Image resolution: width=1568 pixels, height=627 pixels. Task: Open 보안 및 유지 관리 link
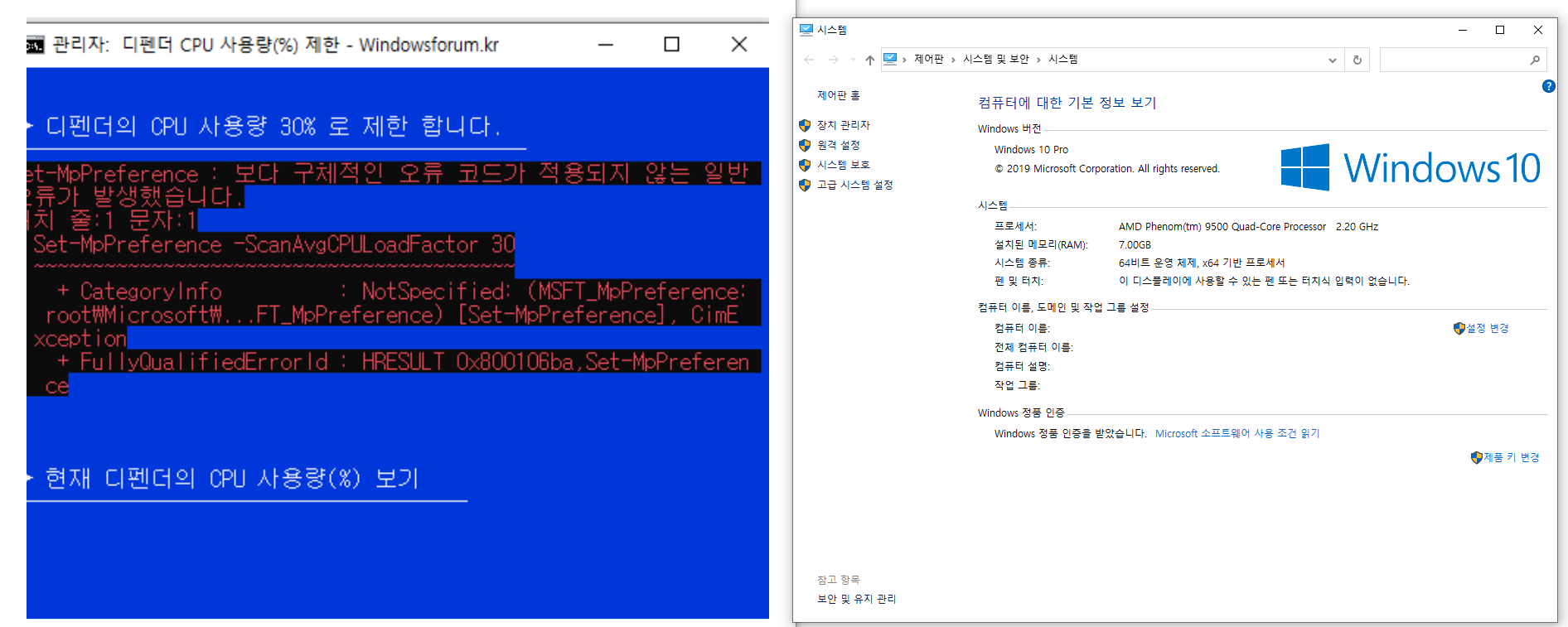click(x=857, y=599)
